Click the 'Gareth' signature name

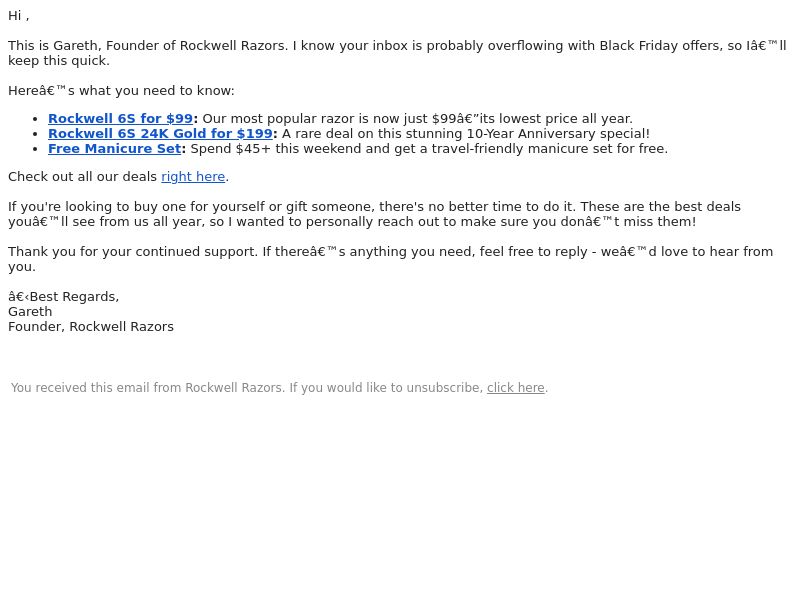pyautogui.click(x=30, y=312)
